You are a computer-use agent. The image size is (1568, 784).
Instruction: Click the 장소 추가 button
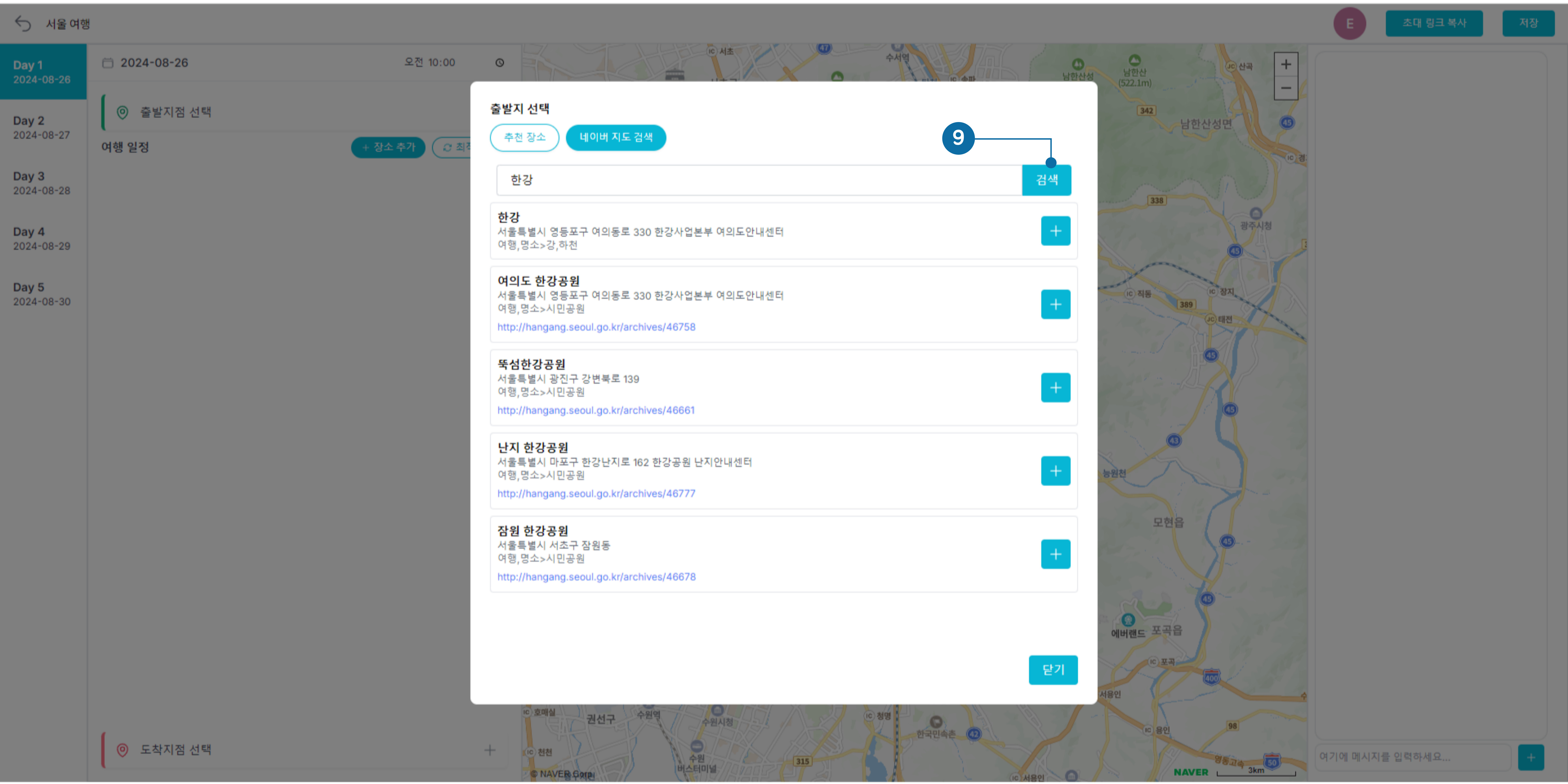click(388, 147)
